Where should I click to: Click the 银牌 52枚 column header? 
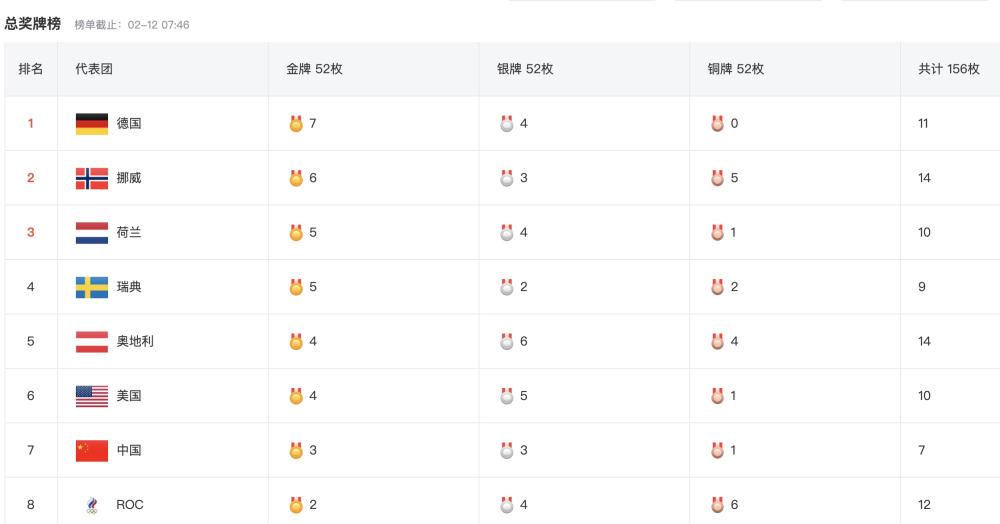525,69
